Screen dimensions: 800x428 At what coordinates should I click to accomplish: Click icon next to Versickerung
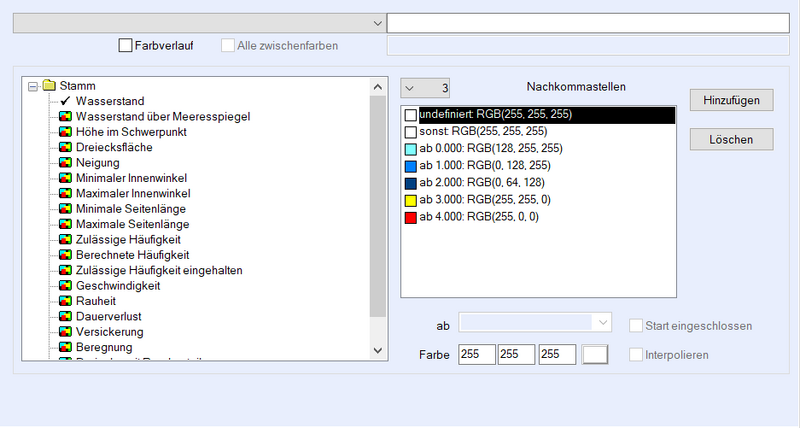click(65, 332)
